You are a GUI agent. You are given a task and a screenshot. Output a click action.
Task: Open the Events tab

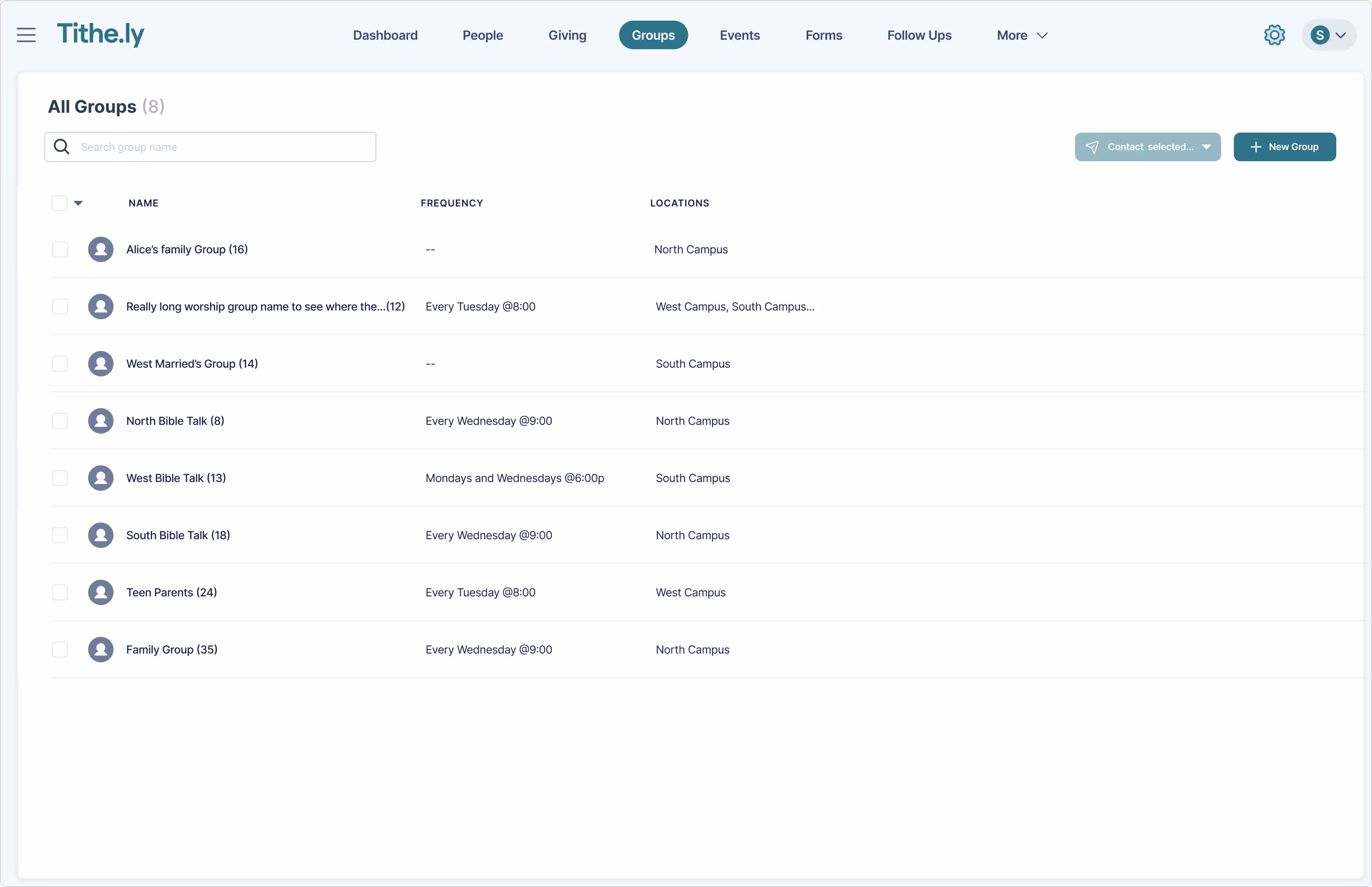point(740,35)
